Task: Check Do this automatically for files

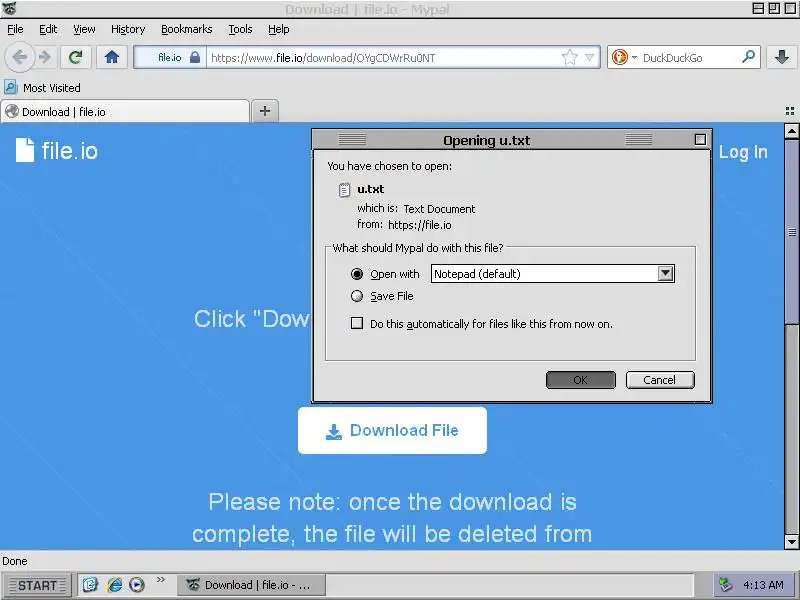Action: coord(357,323)
